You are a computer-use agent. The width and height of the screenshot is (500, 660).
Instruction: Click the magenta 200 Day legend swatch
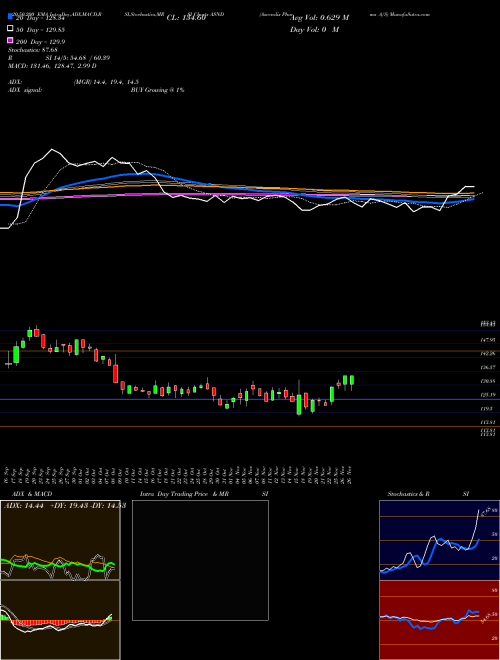click(x=11, y=40)
